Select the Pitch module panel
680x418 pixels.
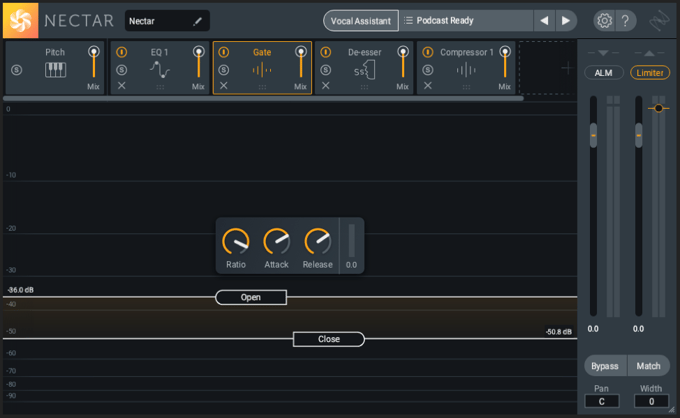tap(55, 68)
